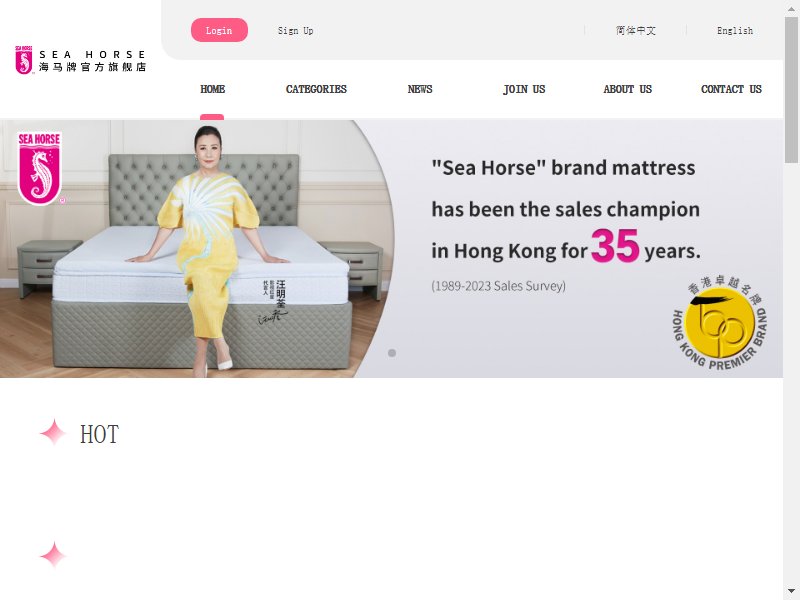Switch language to English
800x600 pixels.
coord(735,31)
